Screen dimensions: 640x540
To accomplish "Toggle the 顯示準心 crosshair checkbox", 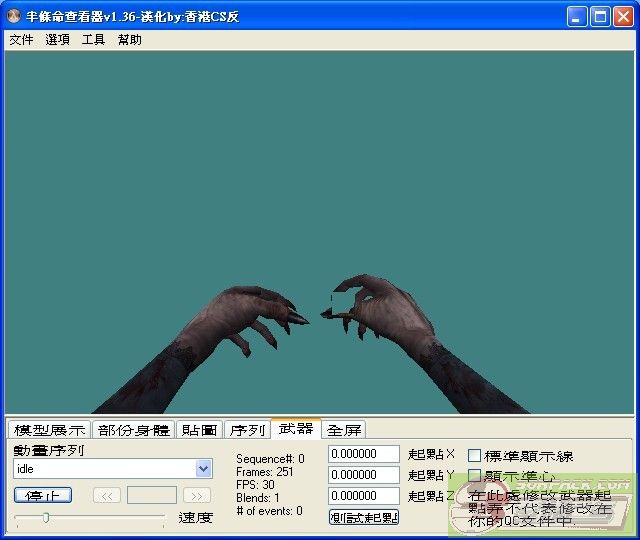I will [x=475, y=476].
